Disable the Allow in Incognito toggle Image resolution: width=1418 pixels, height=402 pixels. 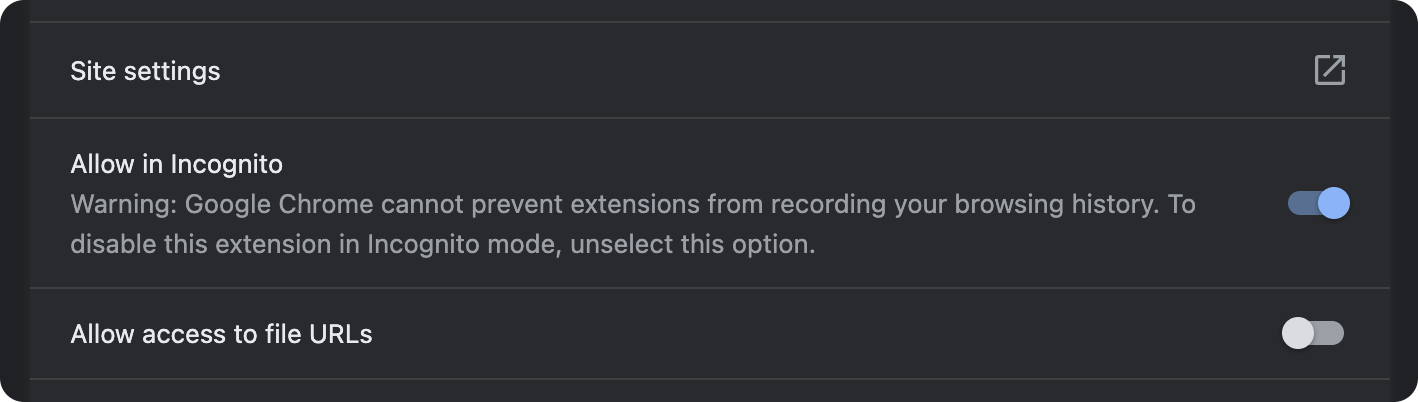coord(1318,204)
